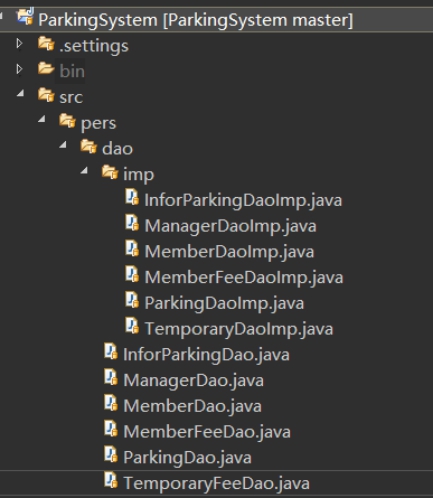This screenshot has width=434, height=499.
Task: Click the pers package icon
Action: tap(67, 120)
